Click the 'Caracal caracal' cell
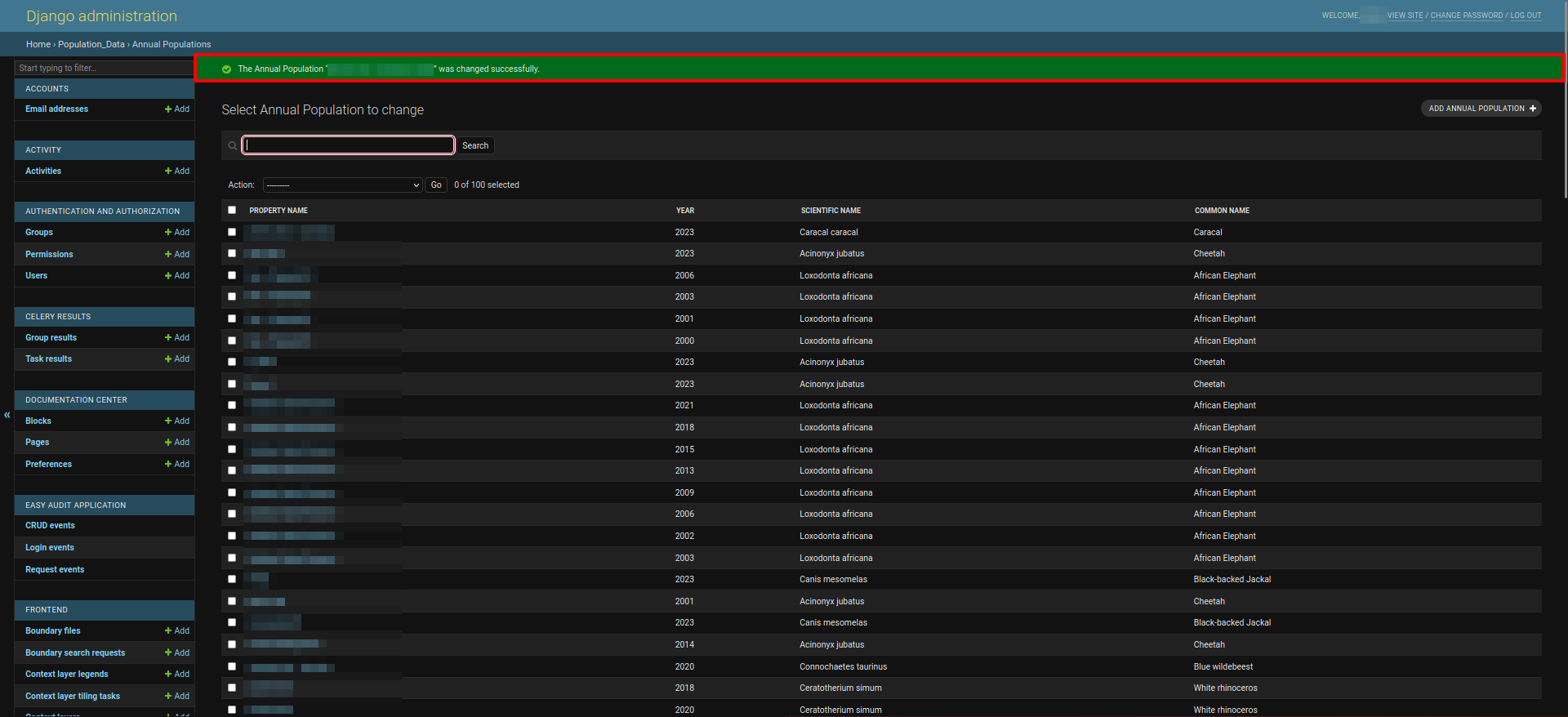This screenshot has height=717, width=1568. [x=828, y=232]
